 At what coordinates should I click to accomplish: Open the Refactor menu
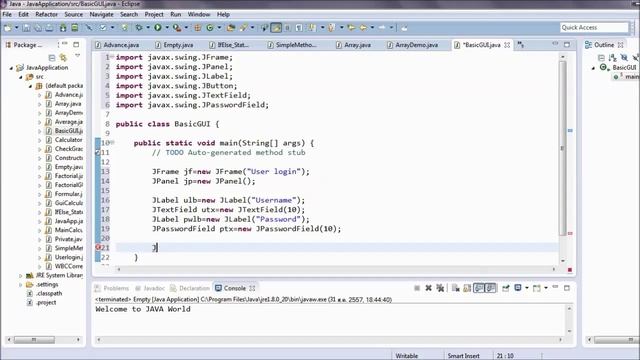[x=47, y=14]
